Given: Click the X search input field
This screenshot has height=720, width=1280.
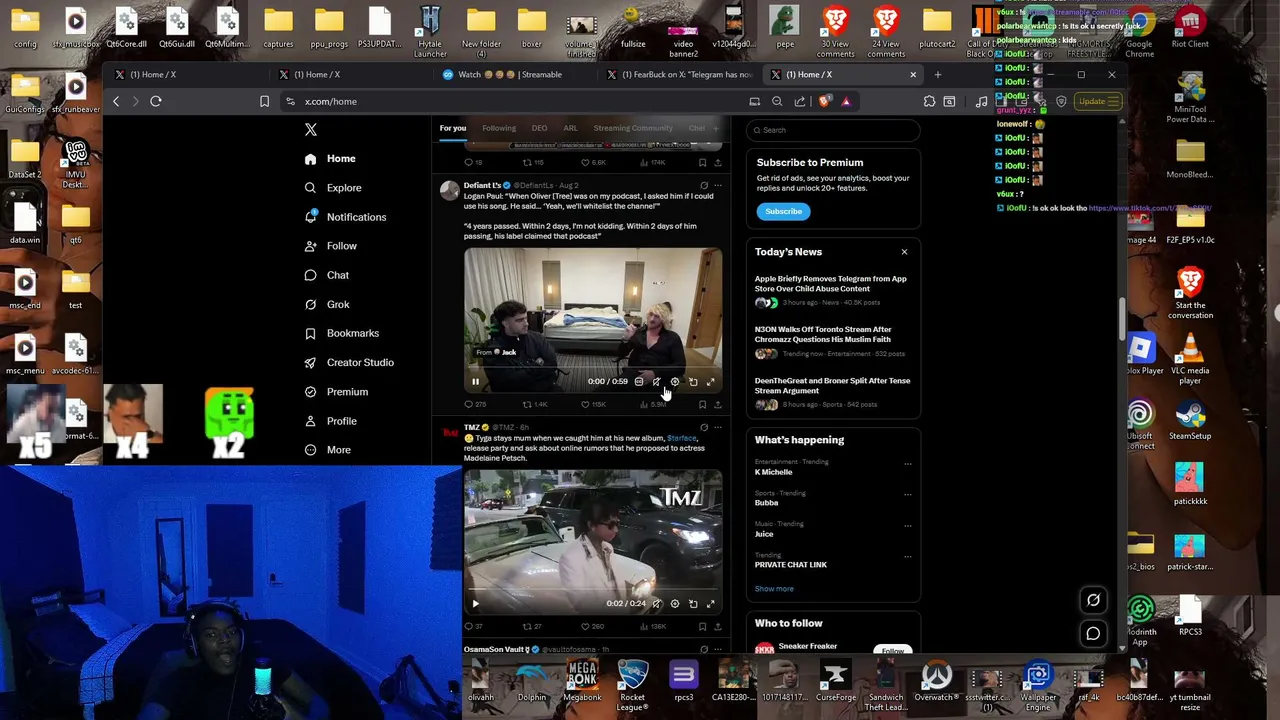Looking at the screenshot, I should [x=834, y=130].
